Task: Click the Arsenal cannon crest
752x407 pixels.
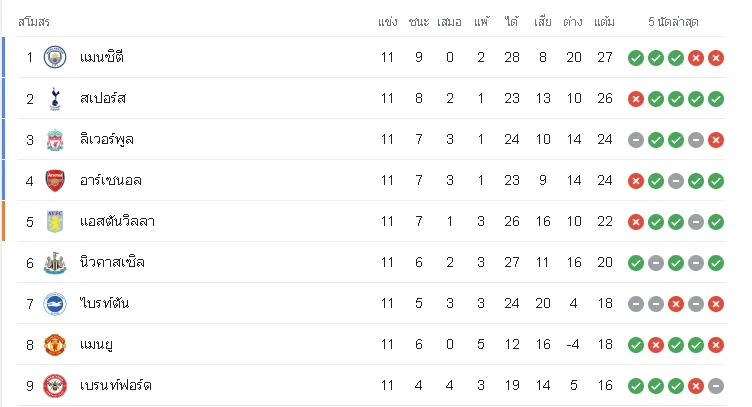Action: click(x=55, y=181)
